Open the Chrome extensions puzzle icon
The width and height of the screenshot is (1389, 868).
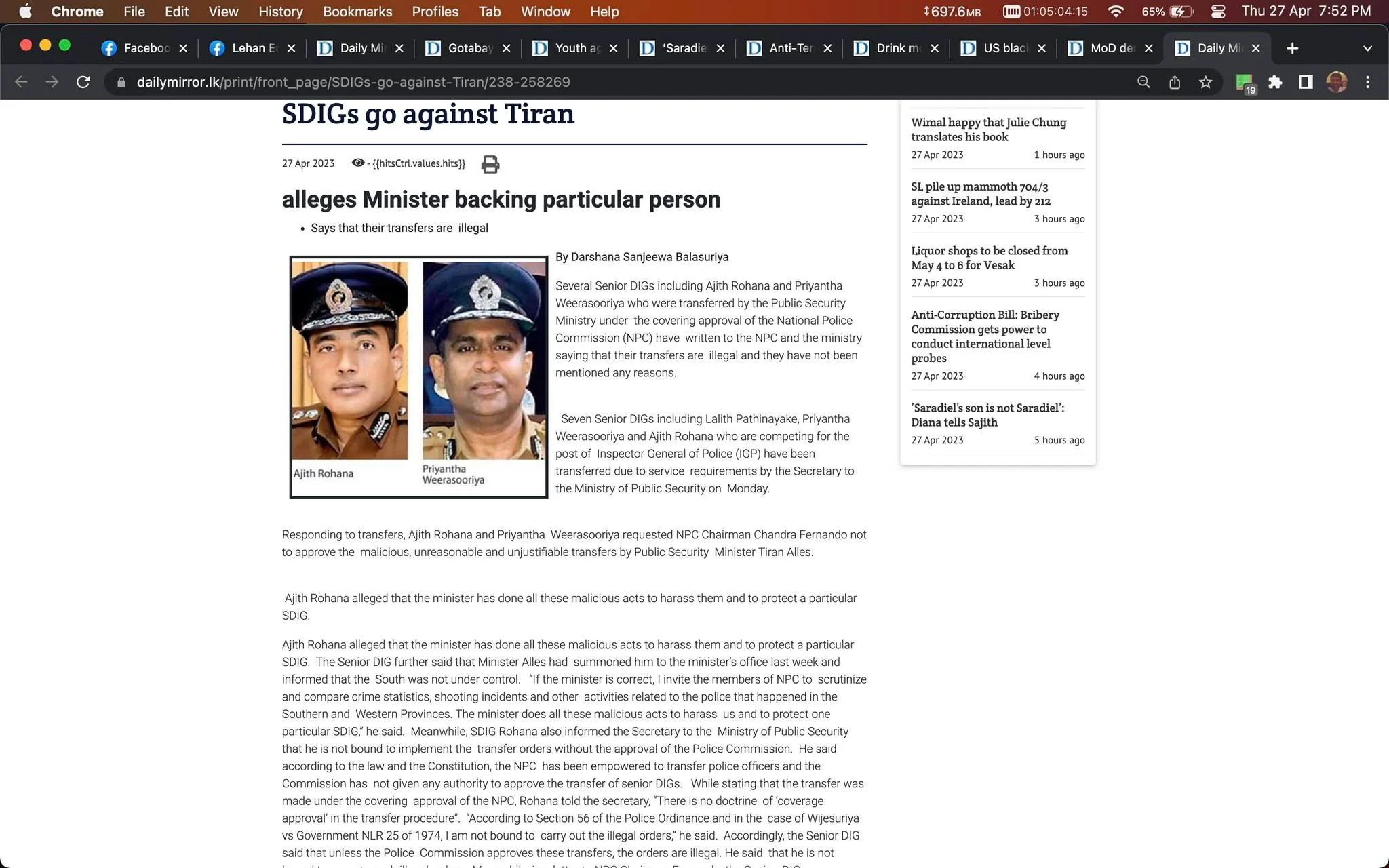tap(1275, 82)
